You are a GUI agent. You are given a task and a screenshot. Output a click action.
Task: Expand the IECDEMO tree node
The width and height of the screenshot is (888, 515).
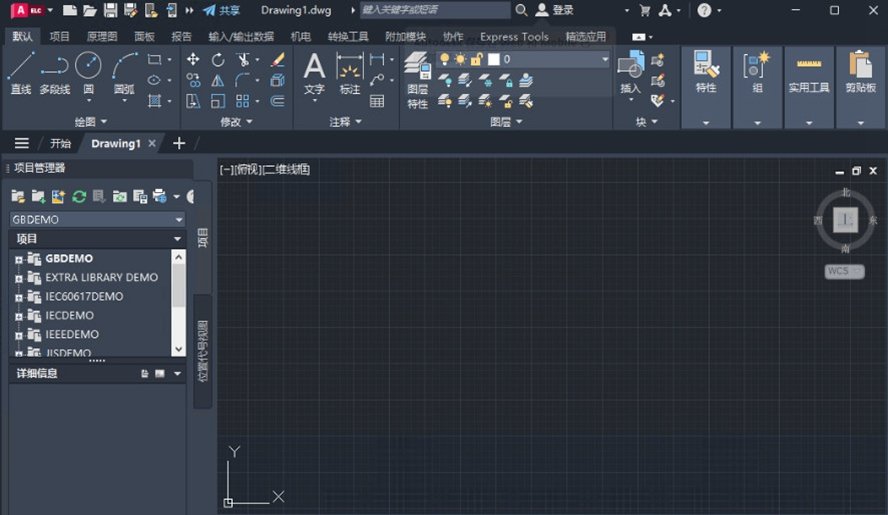point(19,317)
